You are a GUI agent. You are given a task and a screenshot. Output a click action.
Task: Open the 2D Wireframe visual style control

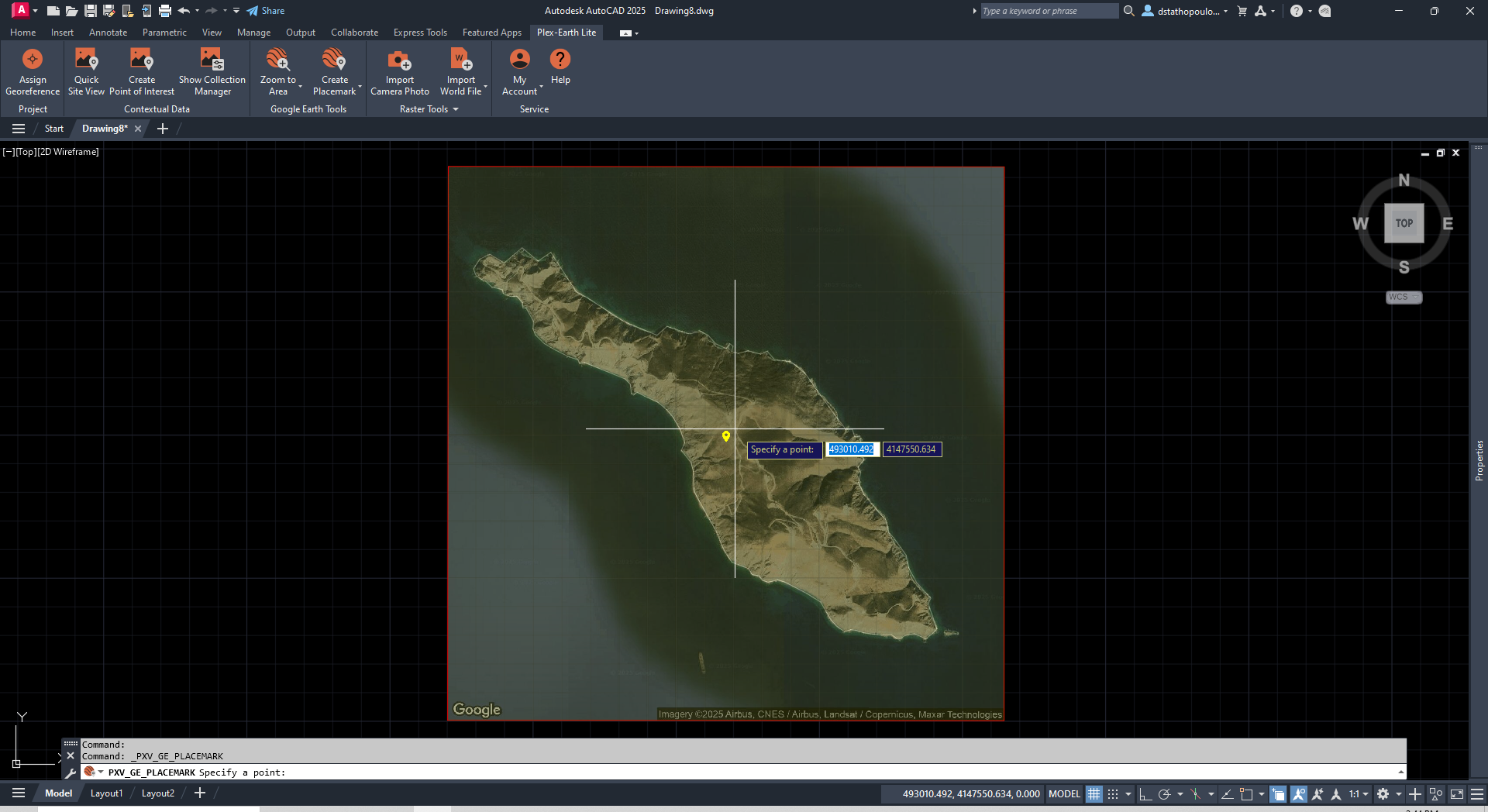tap(69, 152)
